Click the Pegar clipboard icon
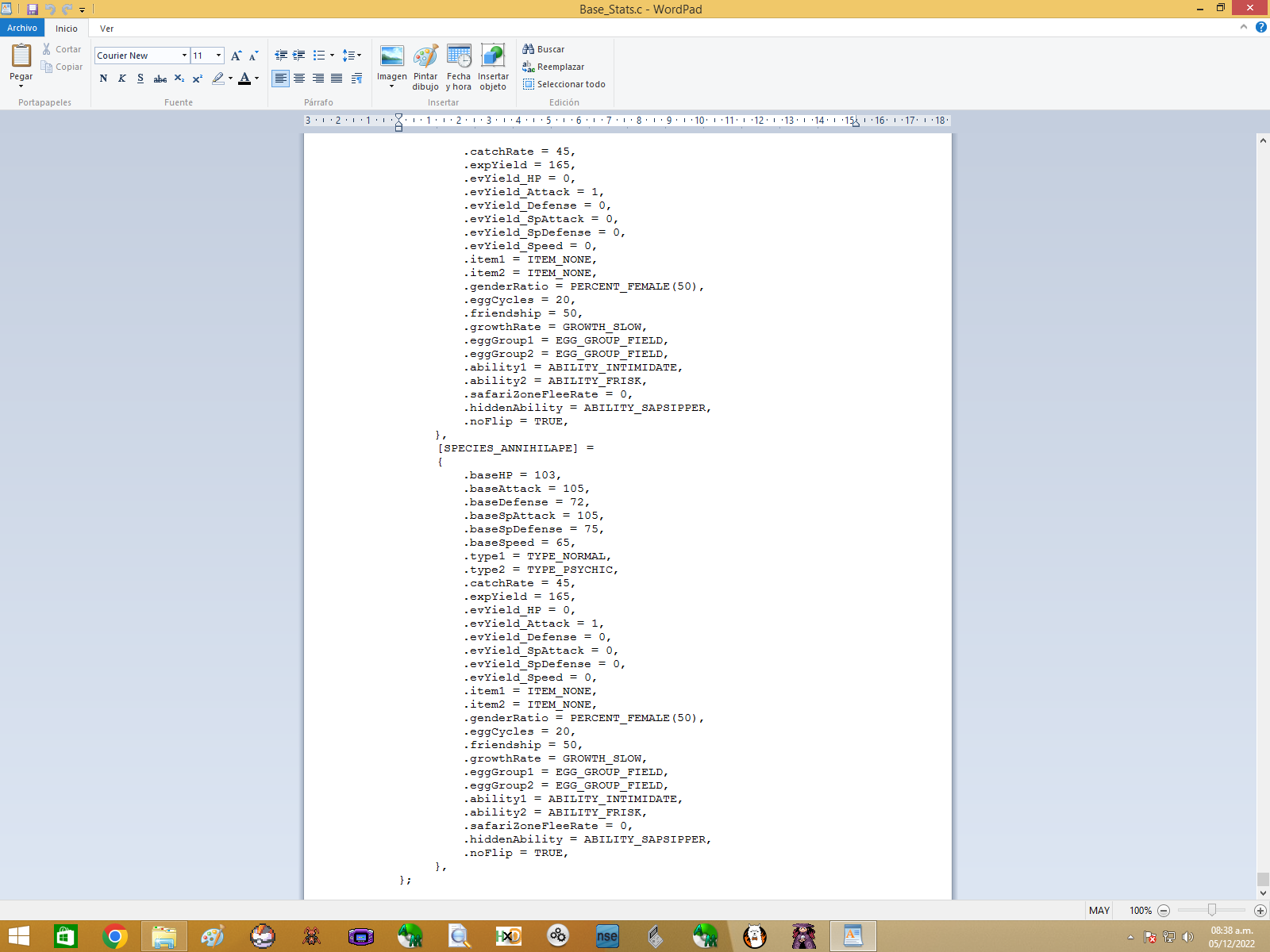The width and height of the screenshot is (1270, 952). point(21,56)
